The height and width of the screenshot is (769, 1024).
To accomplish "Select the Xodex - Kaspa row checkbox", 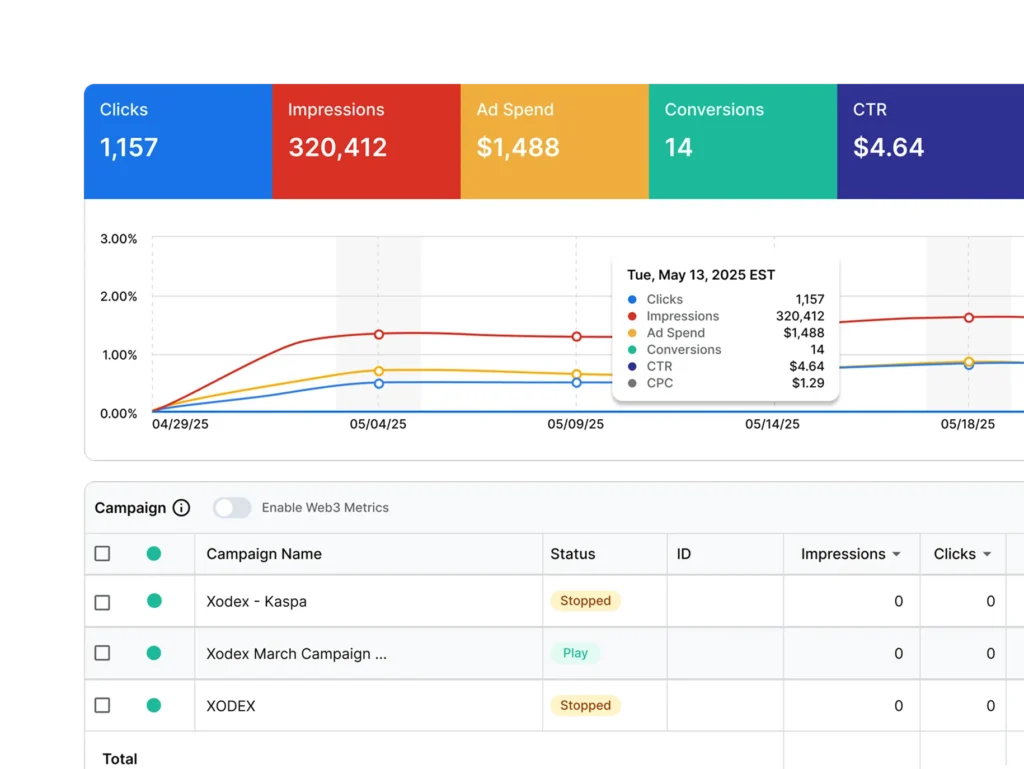I will coord(102,602).
